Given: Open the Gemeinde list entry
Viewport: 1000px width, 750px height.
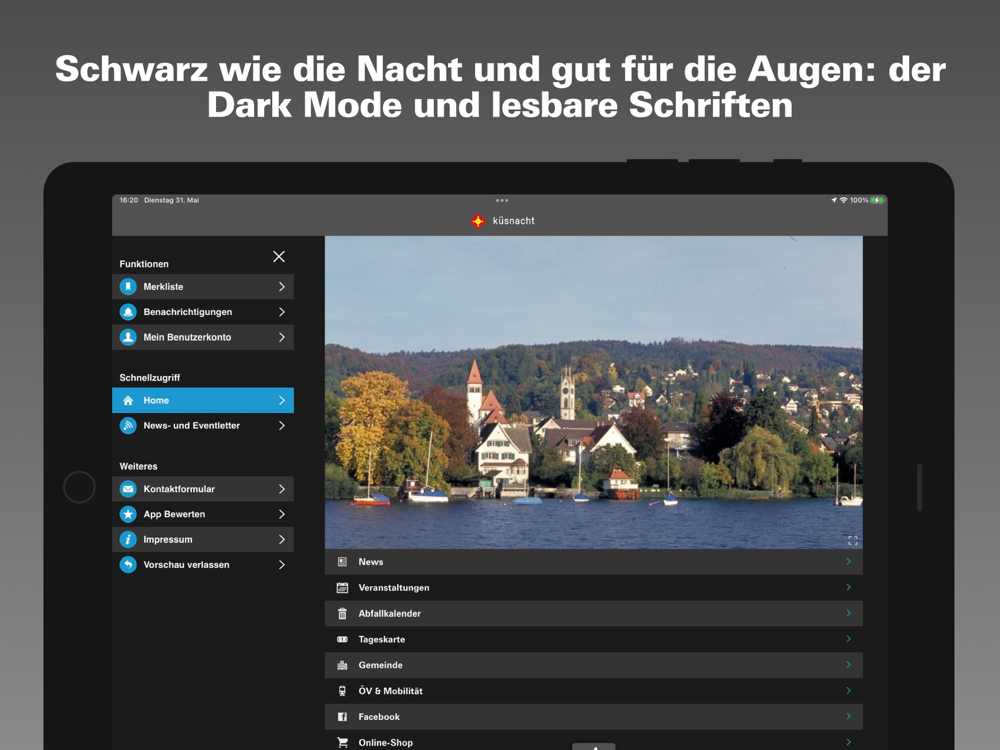Looking at the screenshot, I should [x=594, y=665].
